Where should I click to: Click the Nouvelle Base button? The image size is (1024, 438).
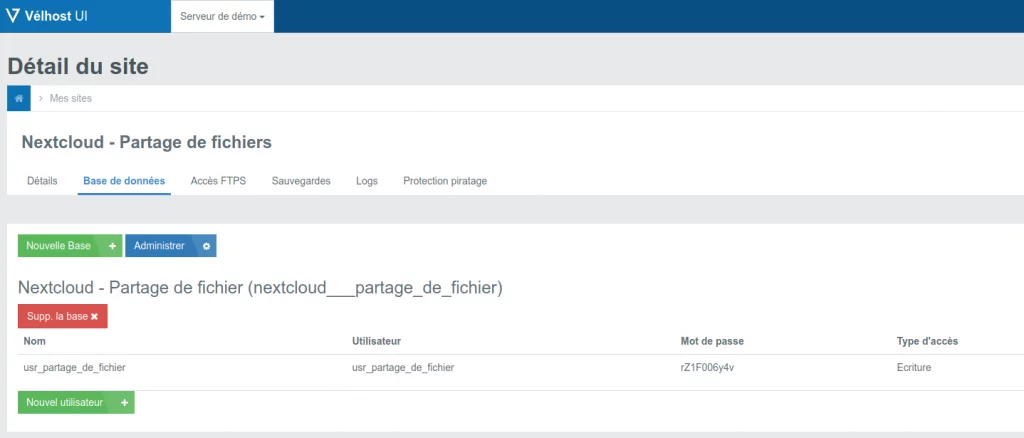[x=70, y=246]
